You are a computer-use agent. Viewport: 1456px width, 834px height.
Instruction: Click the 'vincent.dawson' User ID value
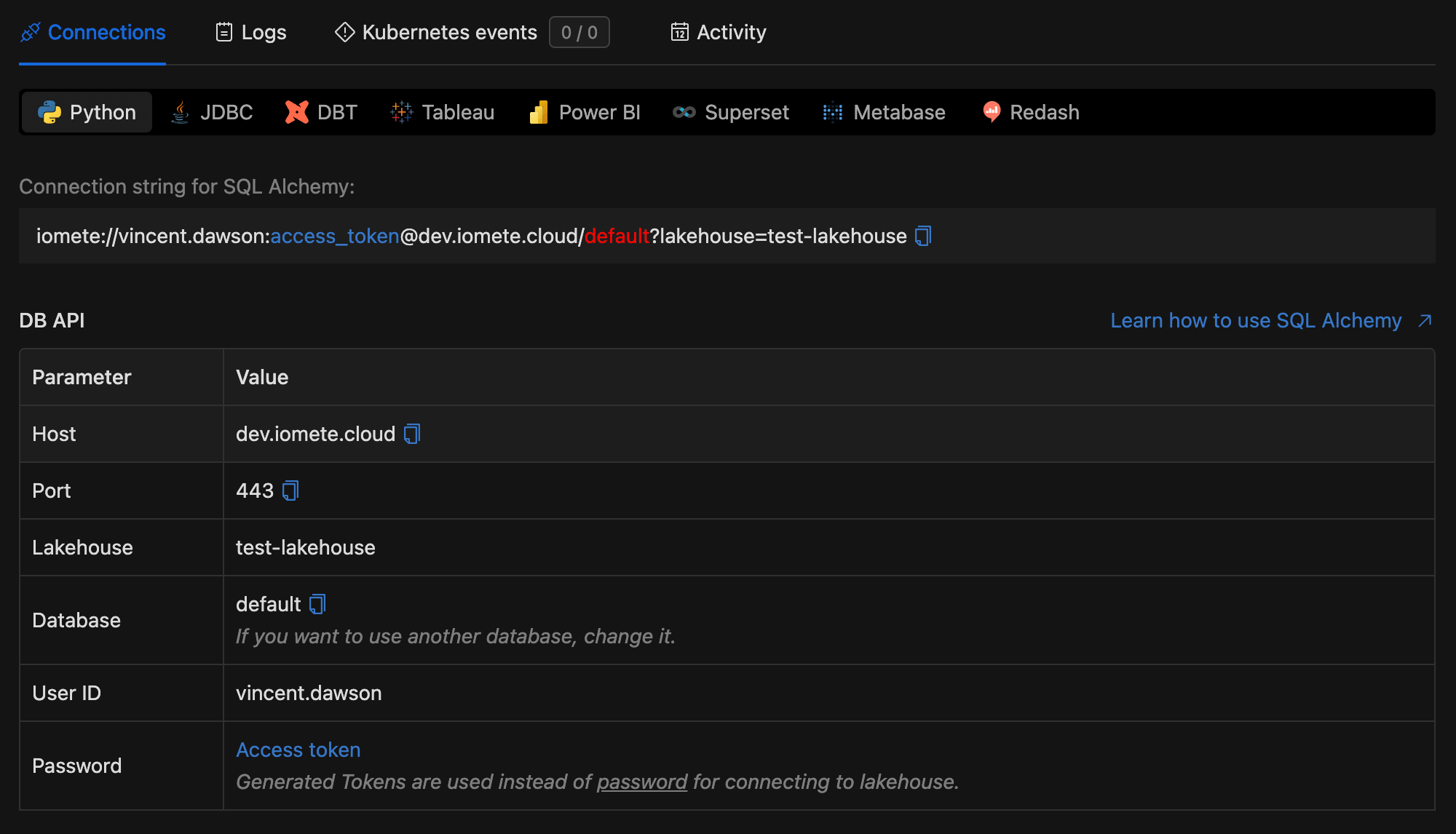coord(309,693)
